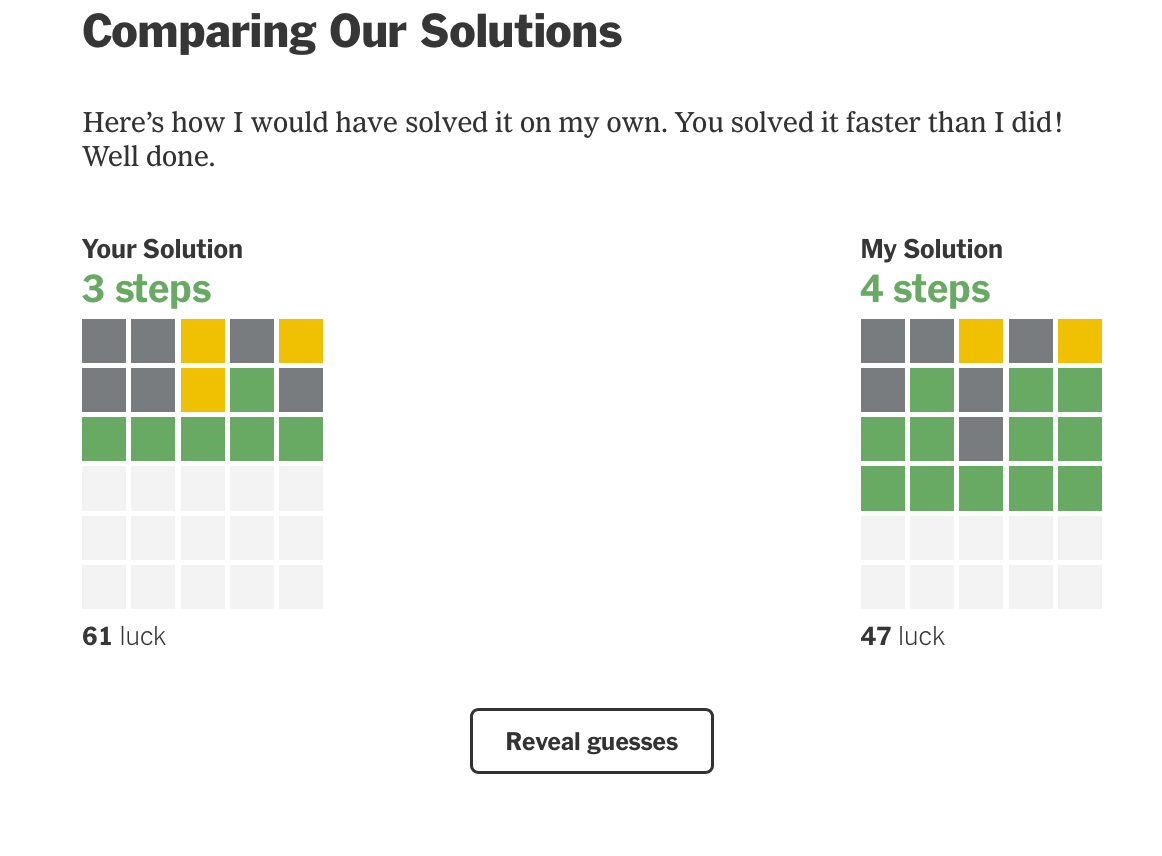Click the green '4 steps' text
Image resolution: width=1162 pixels, height=856 pixels.
pos(925,289)
